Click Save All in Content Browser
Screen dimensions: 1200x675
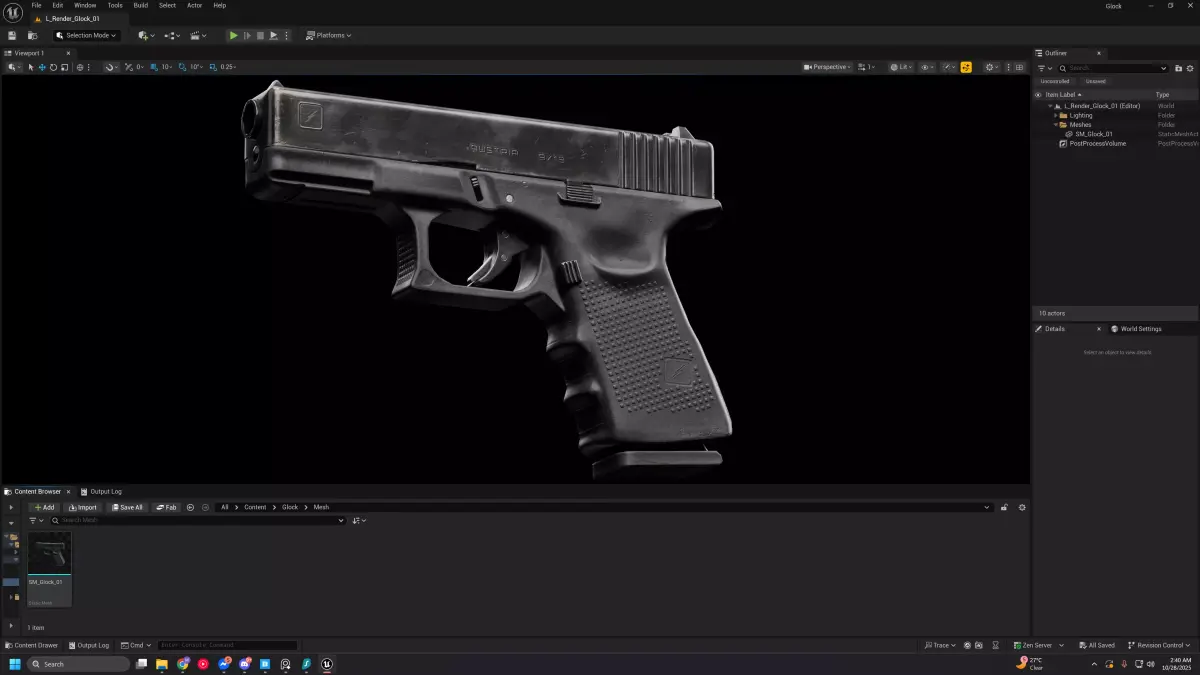(x=127, y=507)
